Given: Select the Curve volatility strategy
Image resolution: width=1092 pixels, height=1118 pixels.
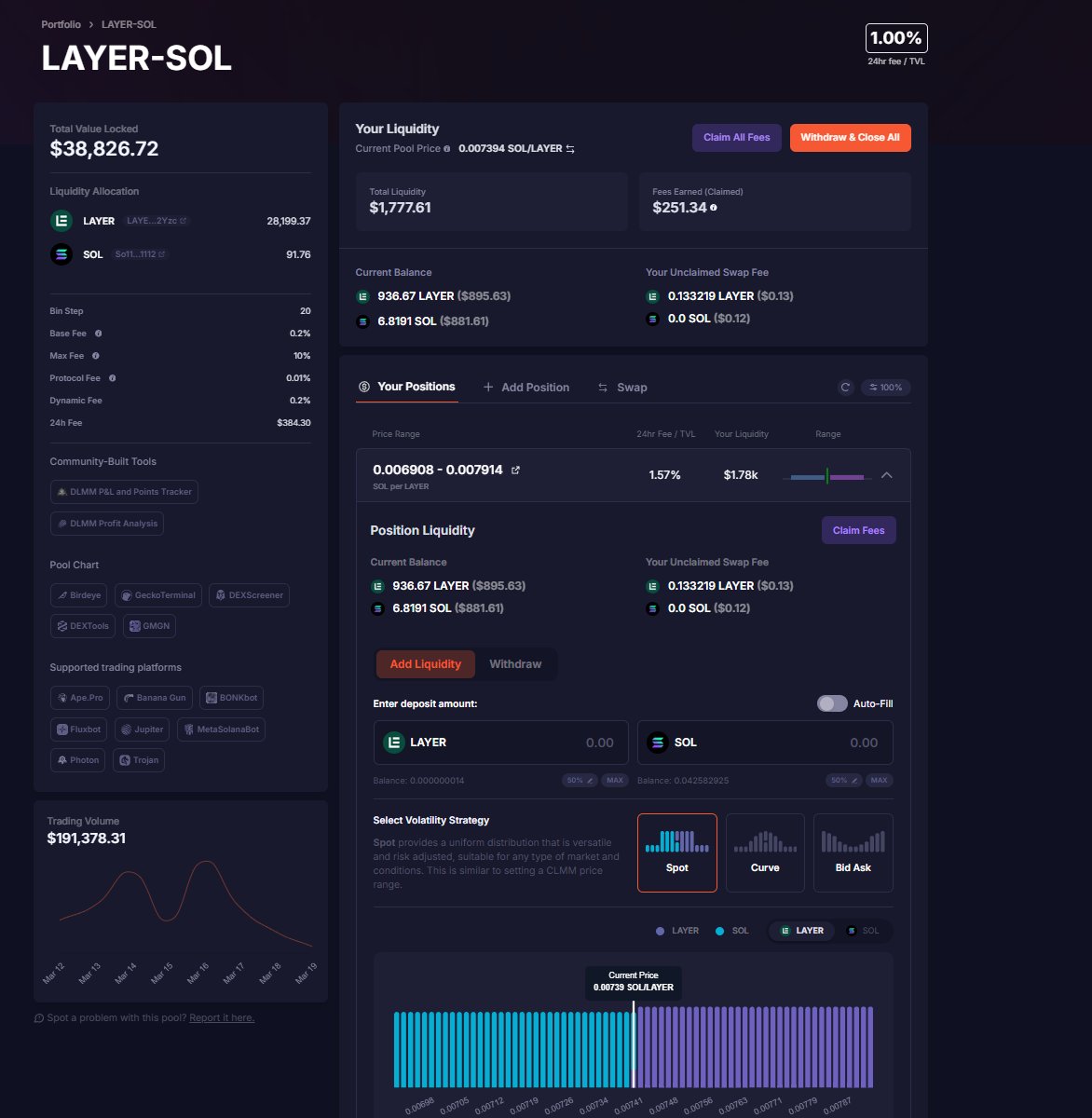Looking at the screenshot, I should (x=765, y=852).
